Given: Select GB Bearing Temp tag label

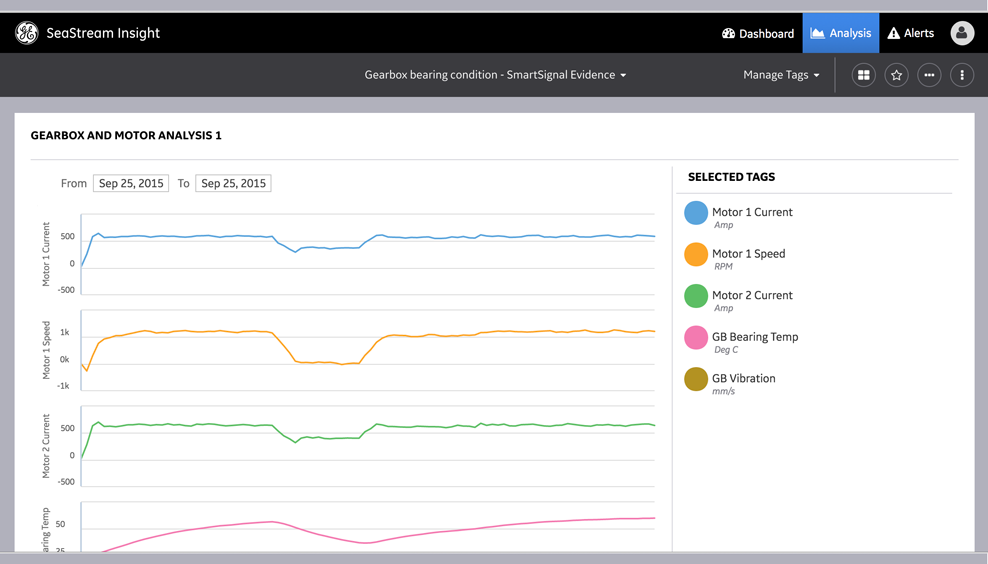Looking at the screenshot, I should point(755,337).
